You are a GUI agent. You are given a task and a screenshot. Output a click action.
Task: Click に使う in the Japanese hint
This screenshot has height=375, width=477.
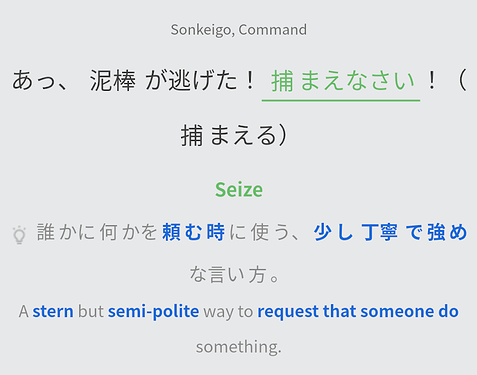coord(261,232)
